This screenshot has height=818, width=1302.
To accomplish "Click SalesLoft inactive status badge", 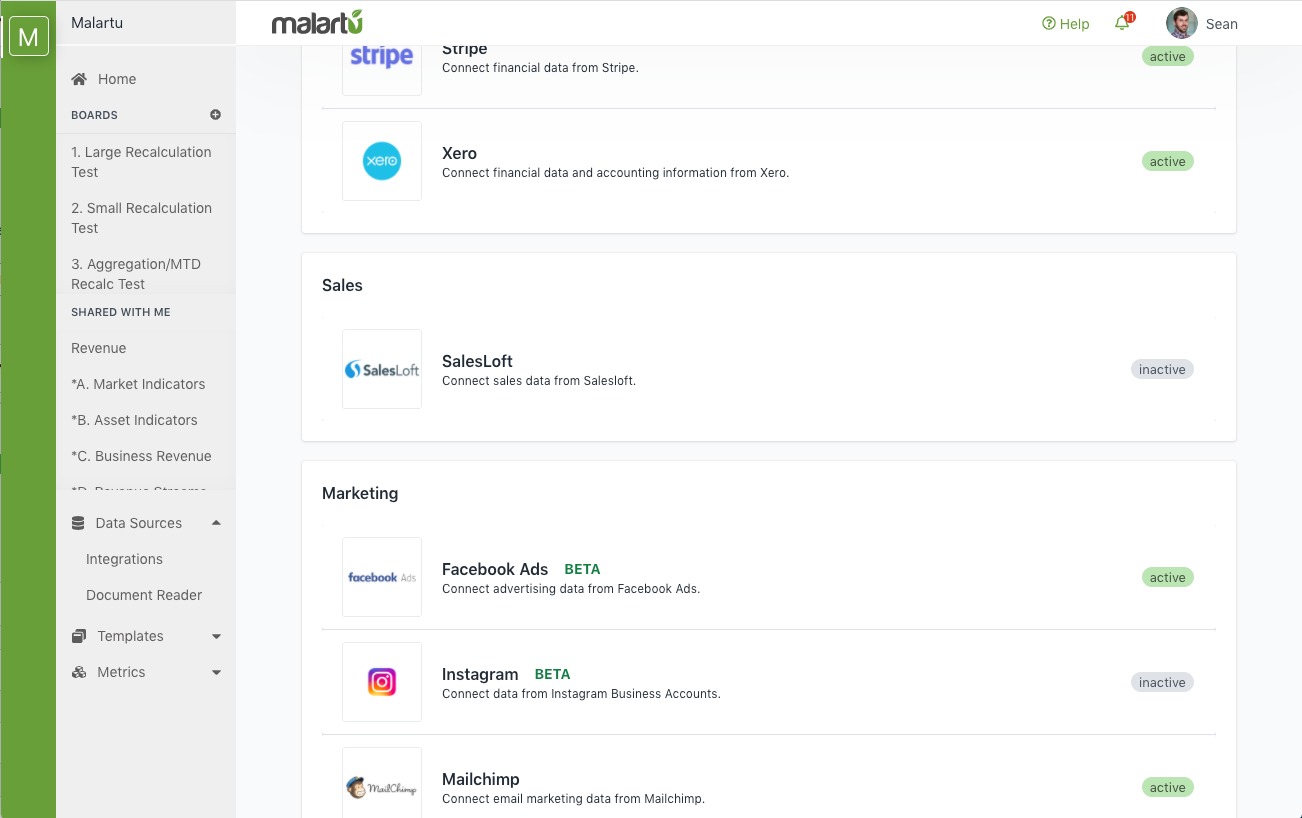I will tap(1162, 369).
